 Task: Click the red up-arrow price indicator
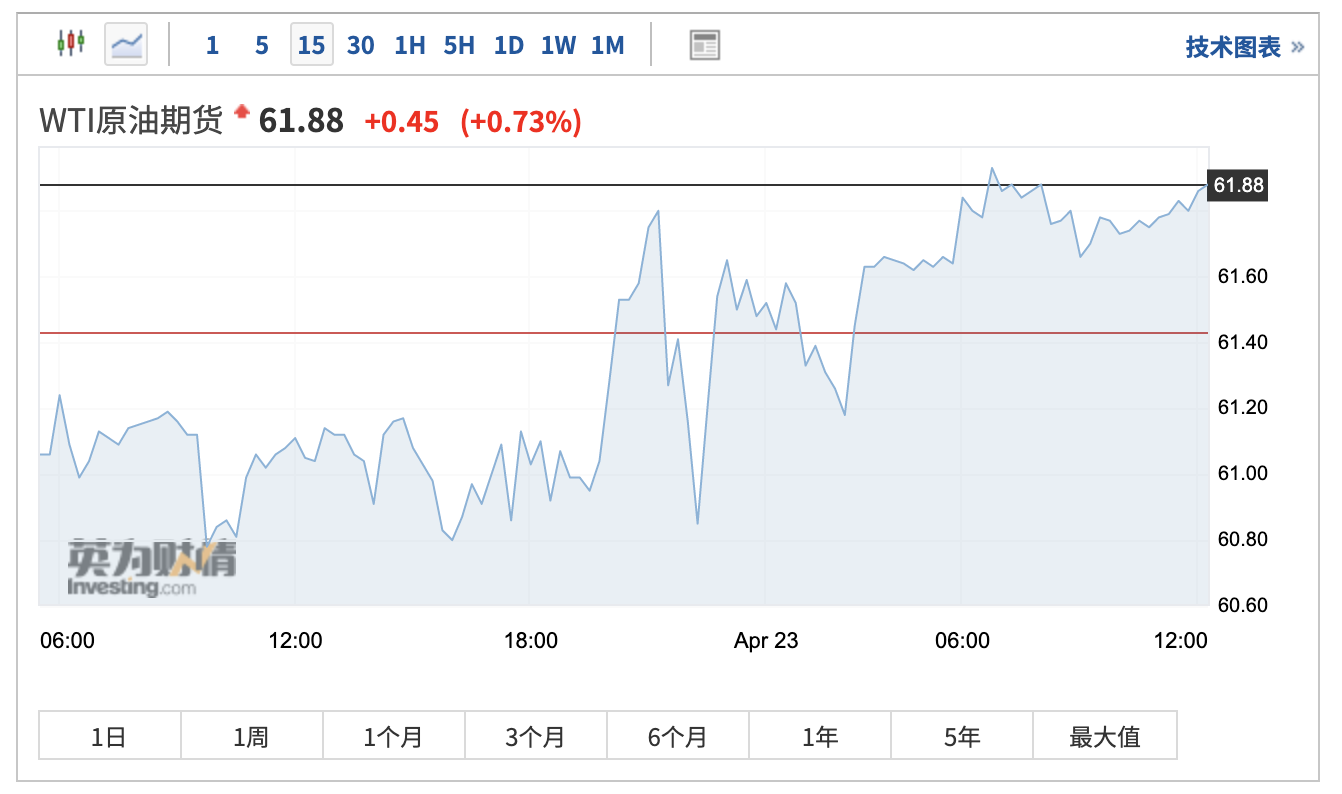tap(241, 112)
